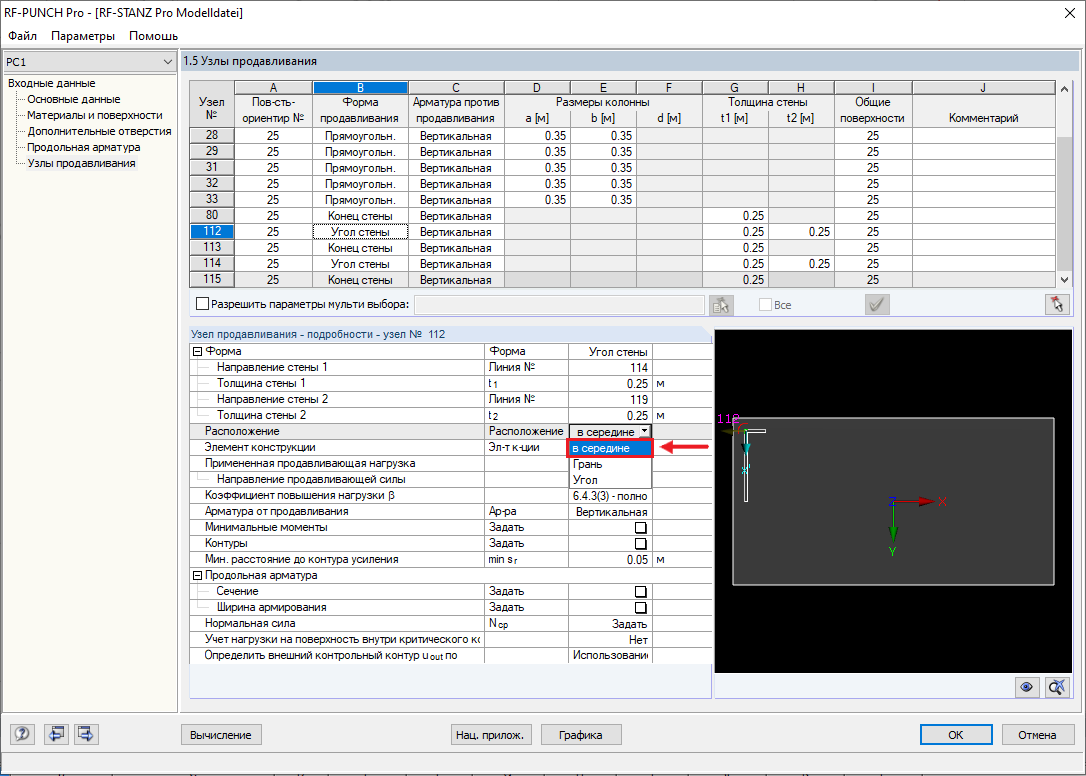
Task: Click 'Использовани' value for outer contour
Action: [x=610, y=655]
